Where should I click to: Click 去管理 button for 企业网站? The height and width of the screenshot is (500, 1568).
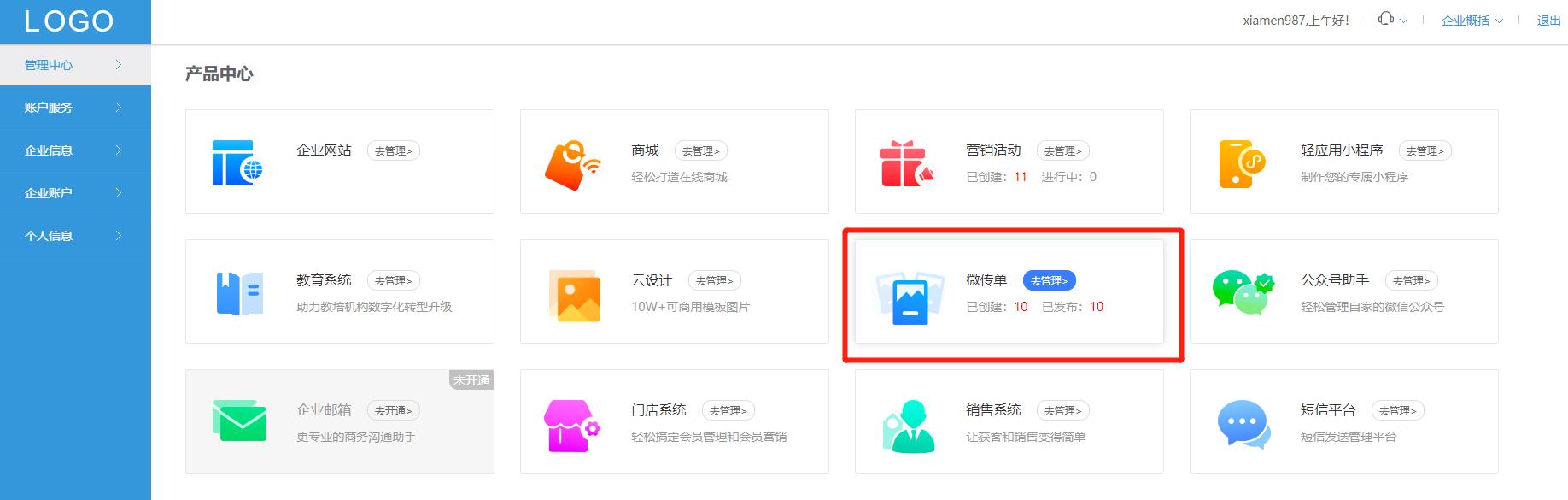point(393,150)
